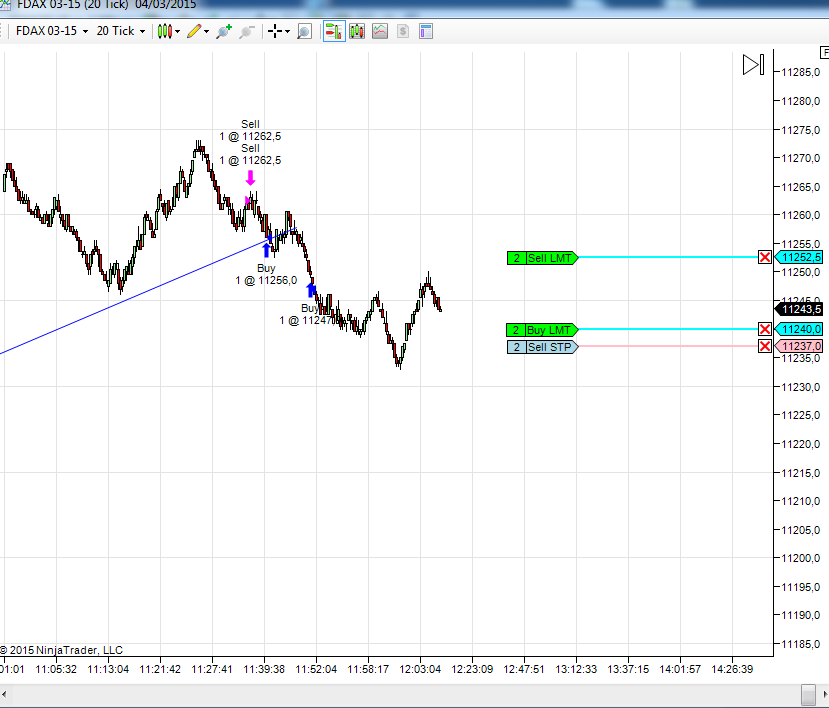
Task: Click the 11243,5 current price marker
Action: [x=799, y=309]
